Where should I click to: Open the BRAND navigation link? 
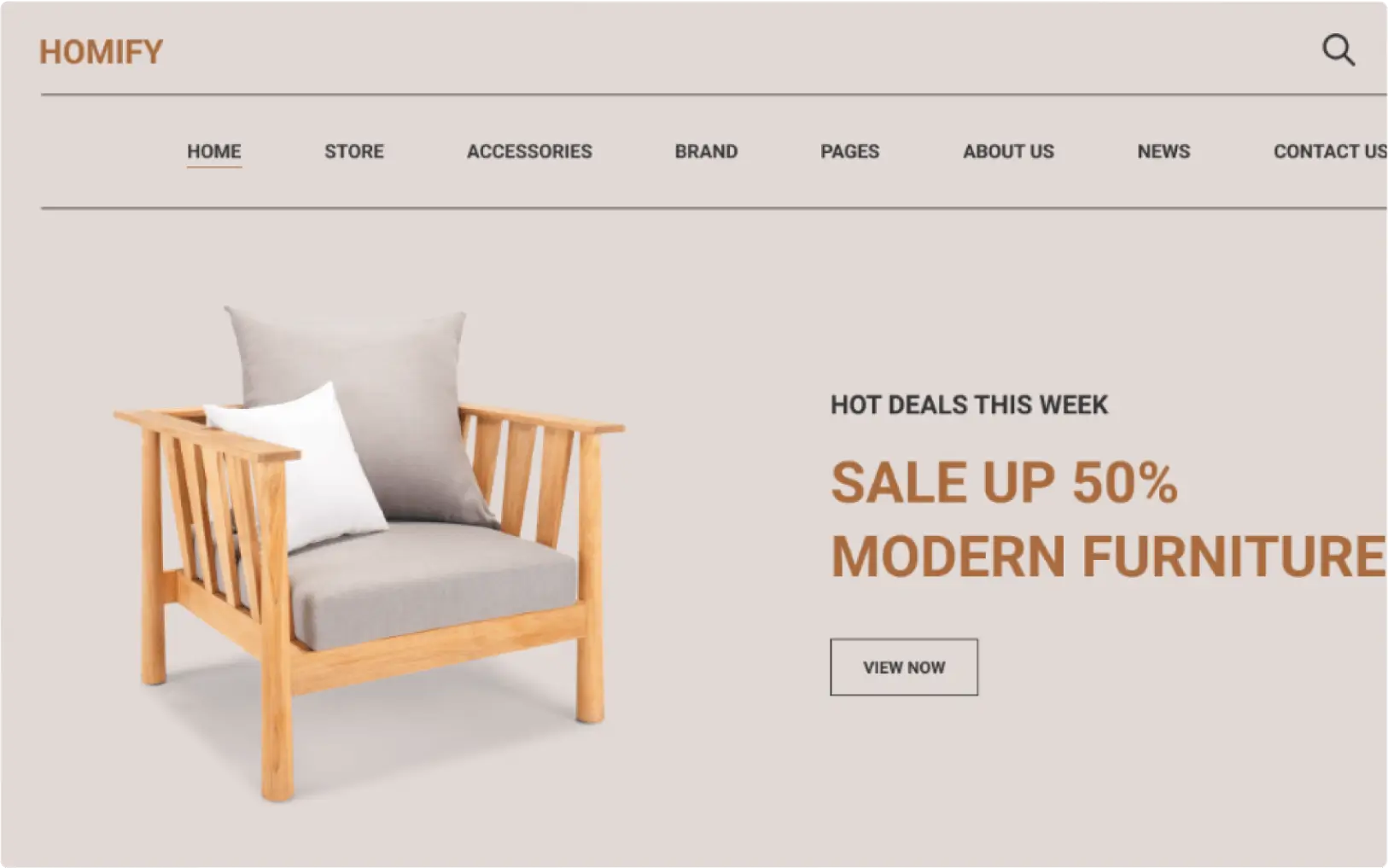coord(706,151)
